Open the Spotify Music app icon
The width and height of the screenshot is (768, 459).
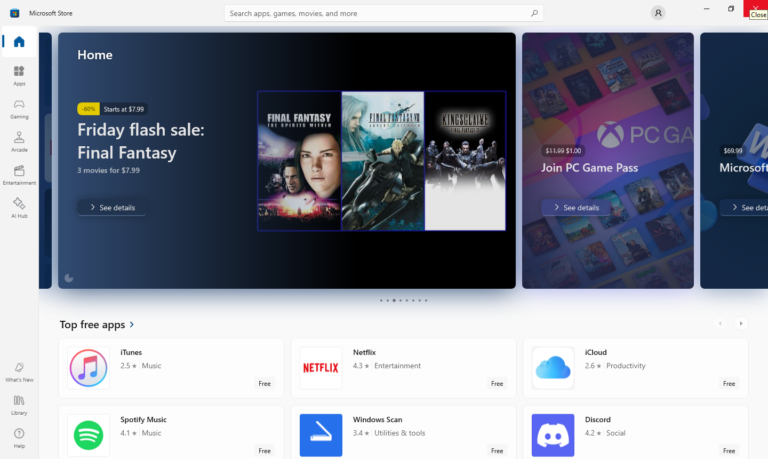(x=88, y=435)
